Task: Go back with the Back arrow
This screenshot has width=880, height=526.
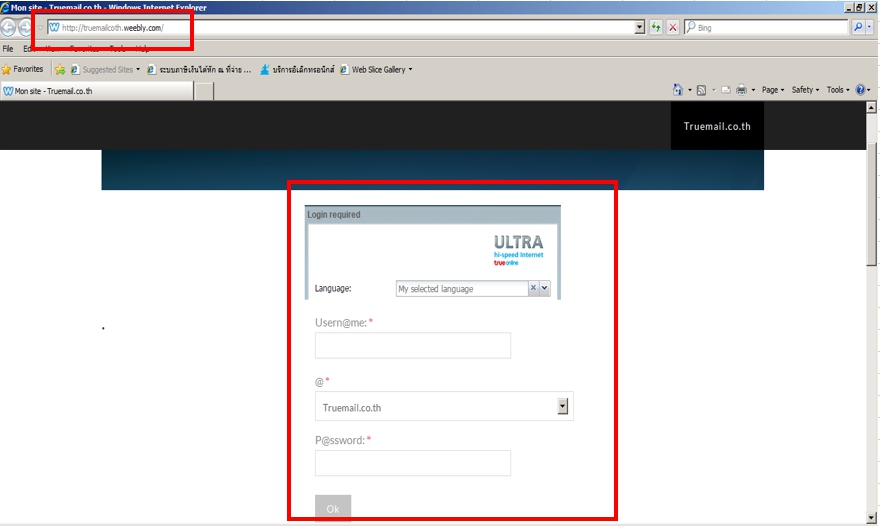Action: [8, 27]
